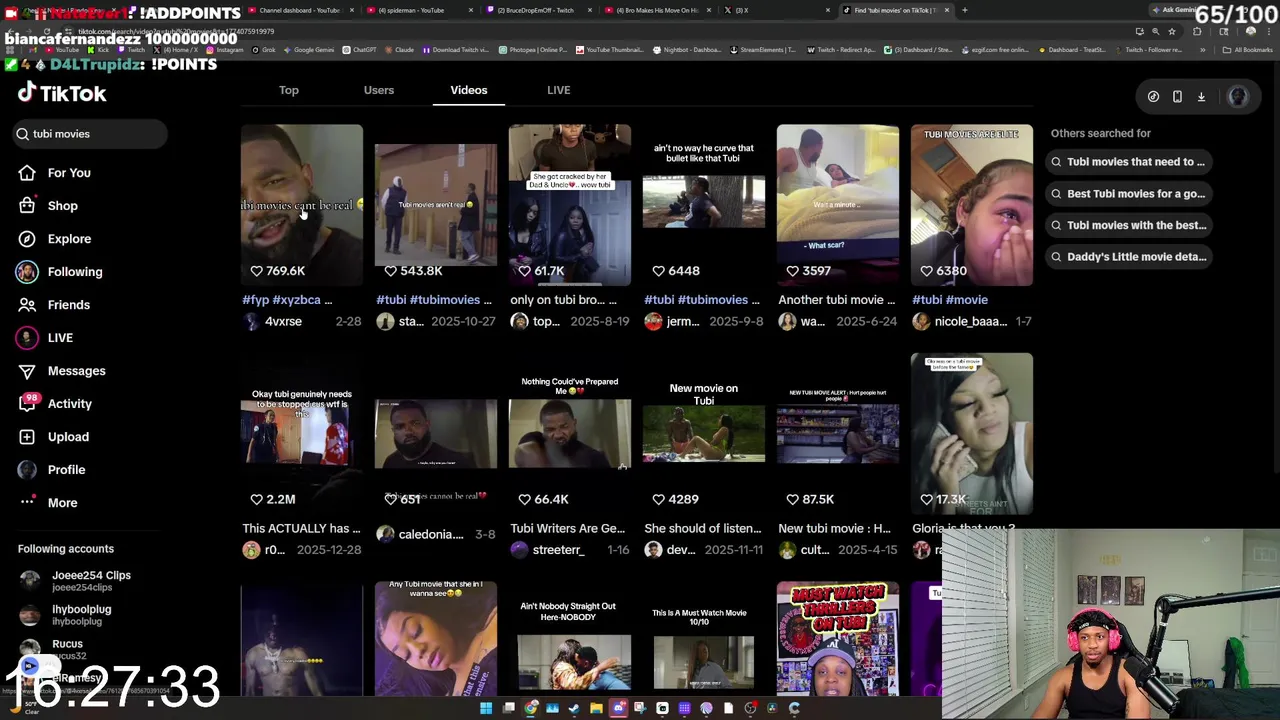The image size is (1280, 720).
Task: Click the TikTok logo
Action: pos(62,93)
